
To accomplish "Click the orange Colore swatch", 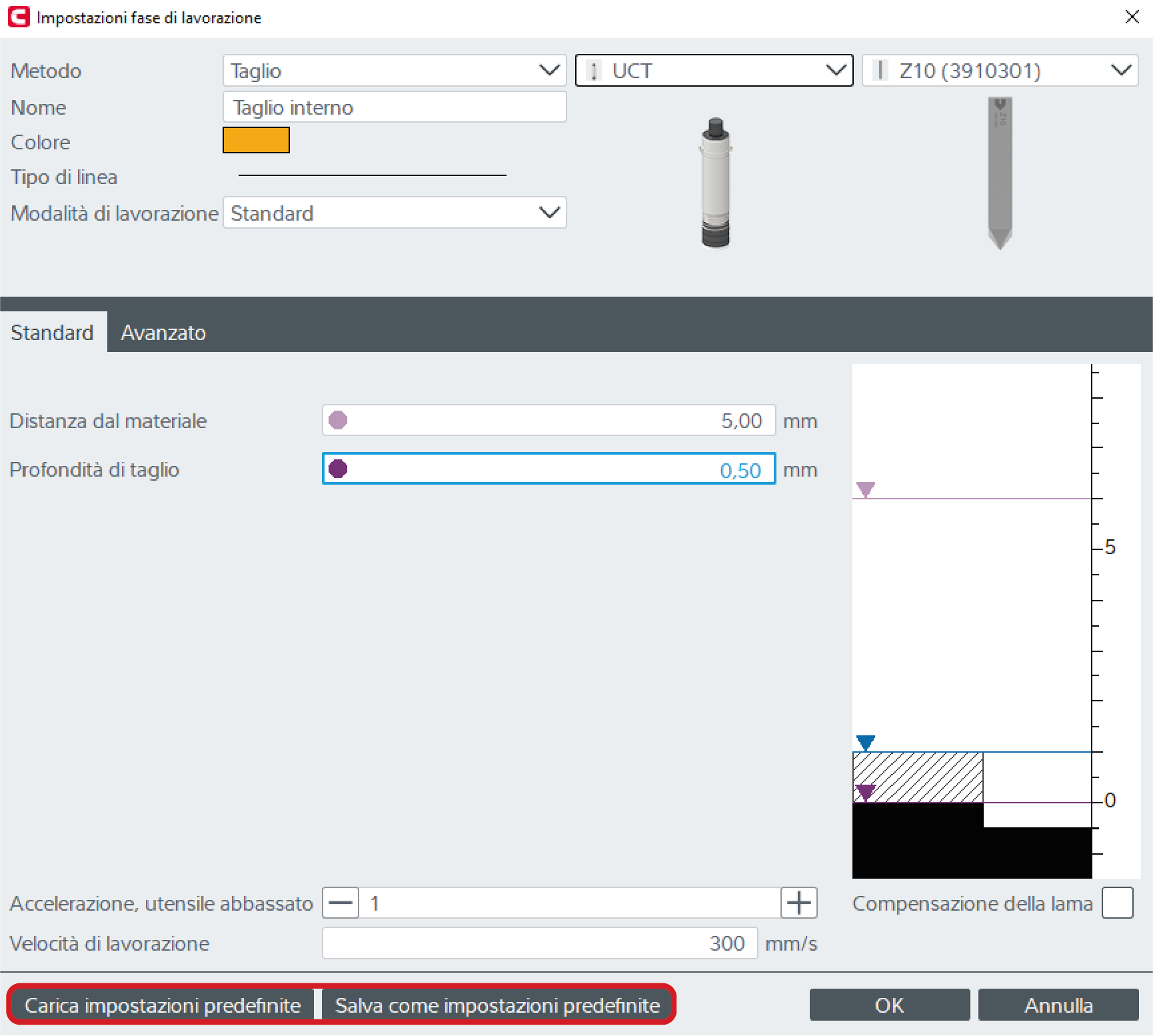I will tap(256, 140).
